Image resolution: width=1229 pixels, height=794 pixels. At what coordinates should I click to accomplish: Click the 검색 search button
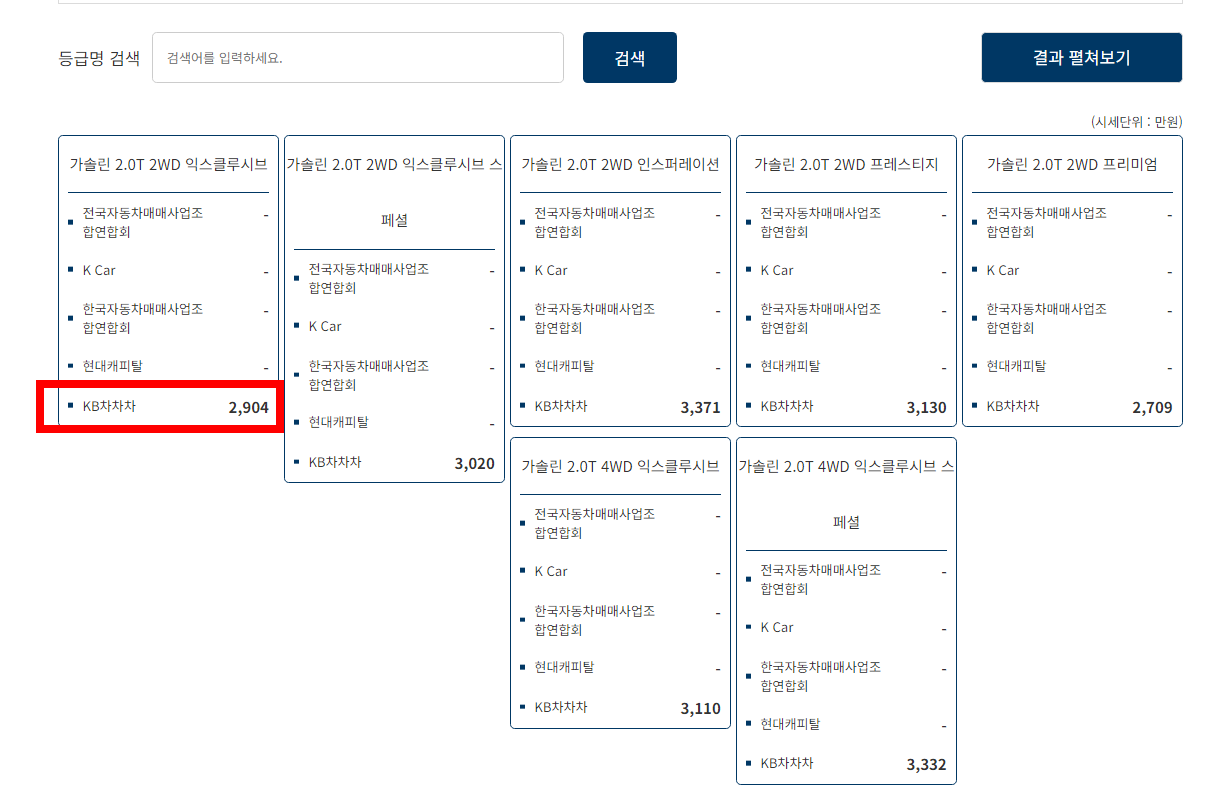tap(629, 57)
